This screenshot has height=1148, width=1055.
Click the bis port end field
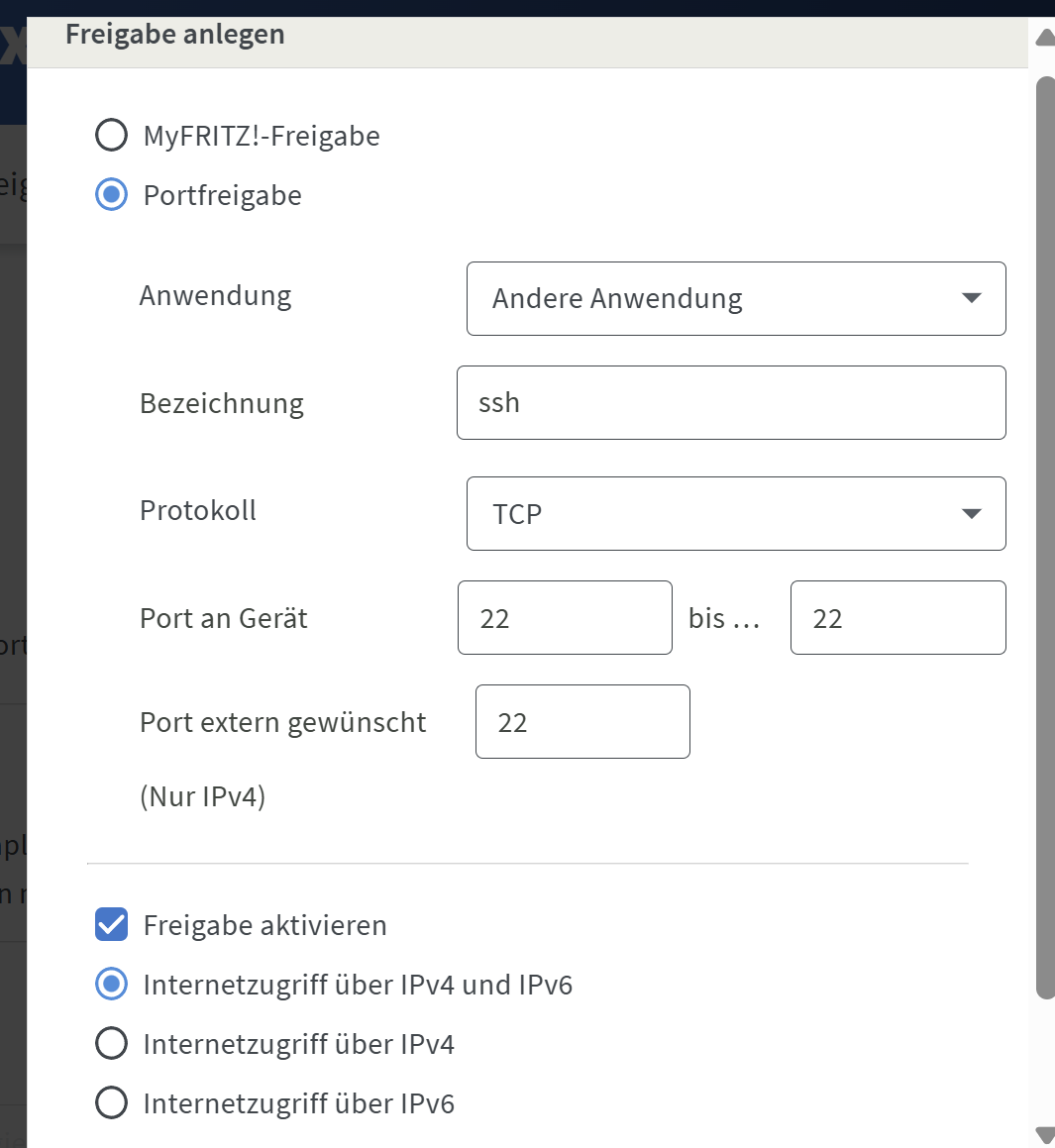(897, 618)
